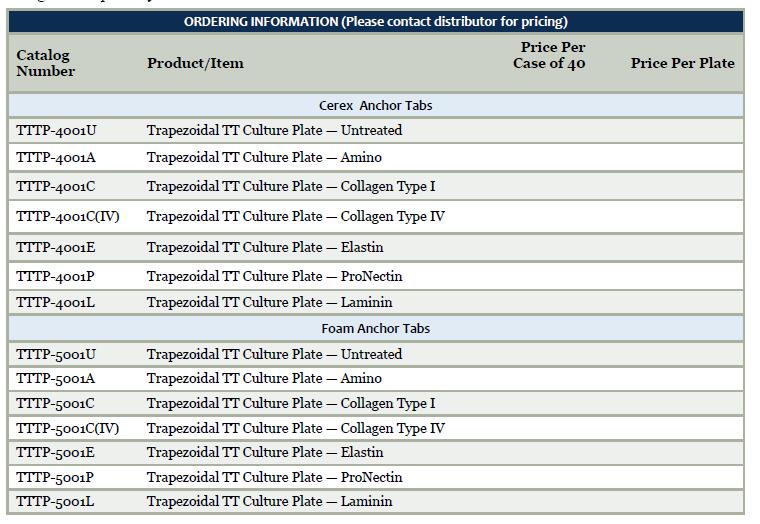Click the Ordering Information table header
The image size is (760, 524).
click(x=375, y=22)
